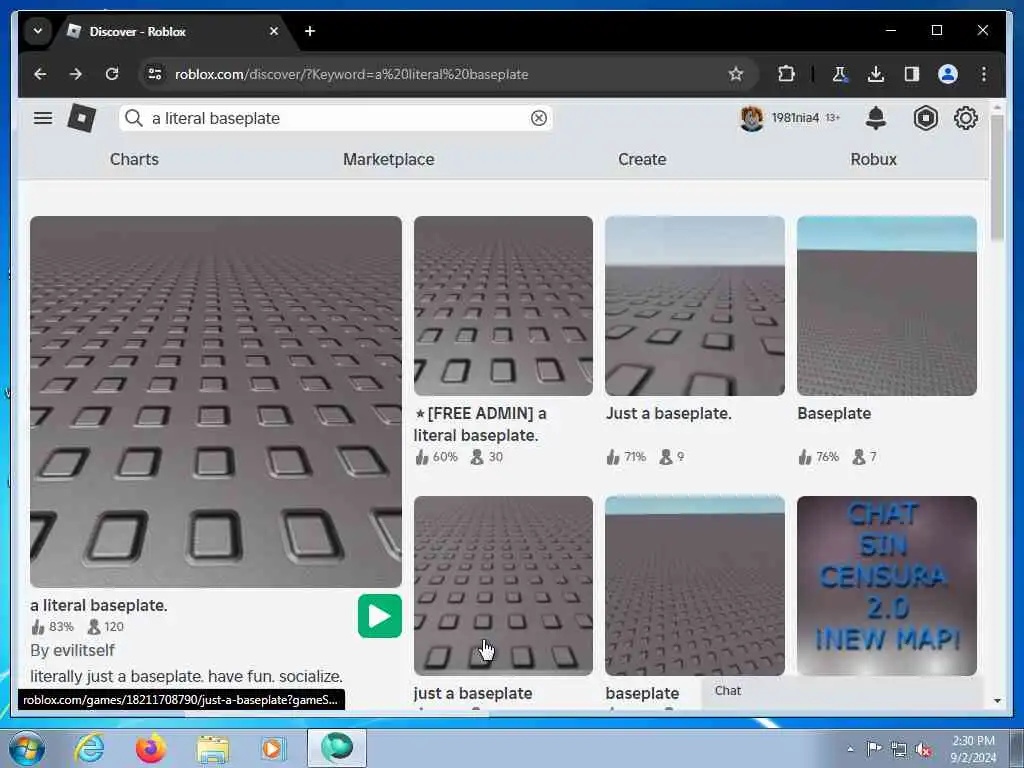This screenshot has width=1024, height=768.
Task: Expand the tab search dropdown arrow
Action: point(38,31)
